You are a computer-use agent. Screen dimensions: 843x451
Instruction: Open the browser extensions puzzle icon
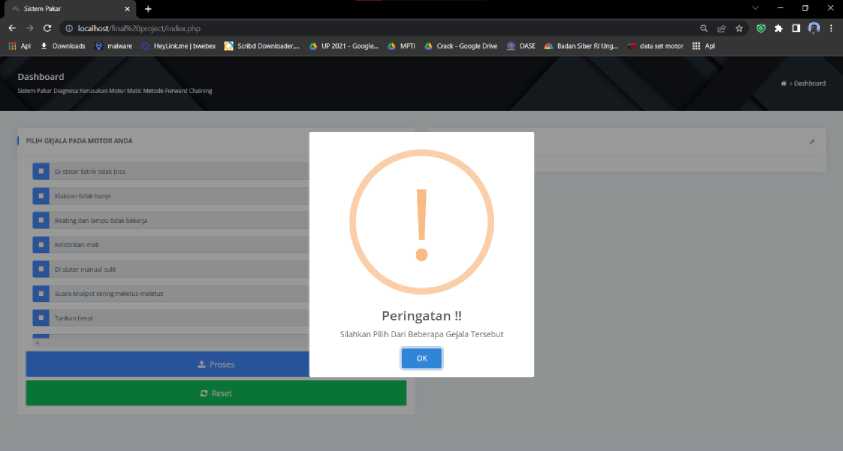click(x=778, y=28)
